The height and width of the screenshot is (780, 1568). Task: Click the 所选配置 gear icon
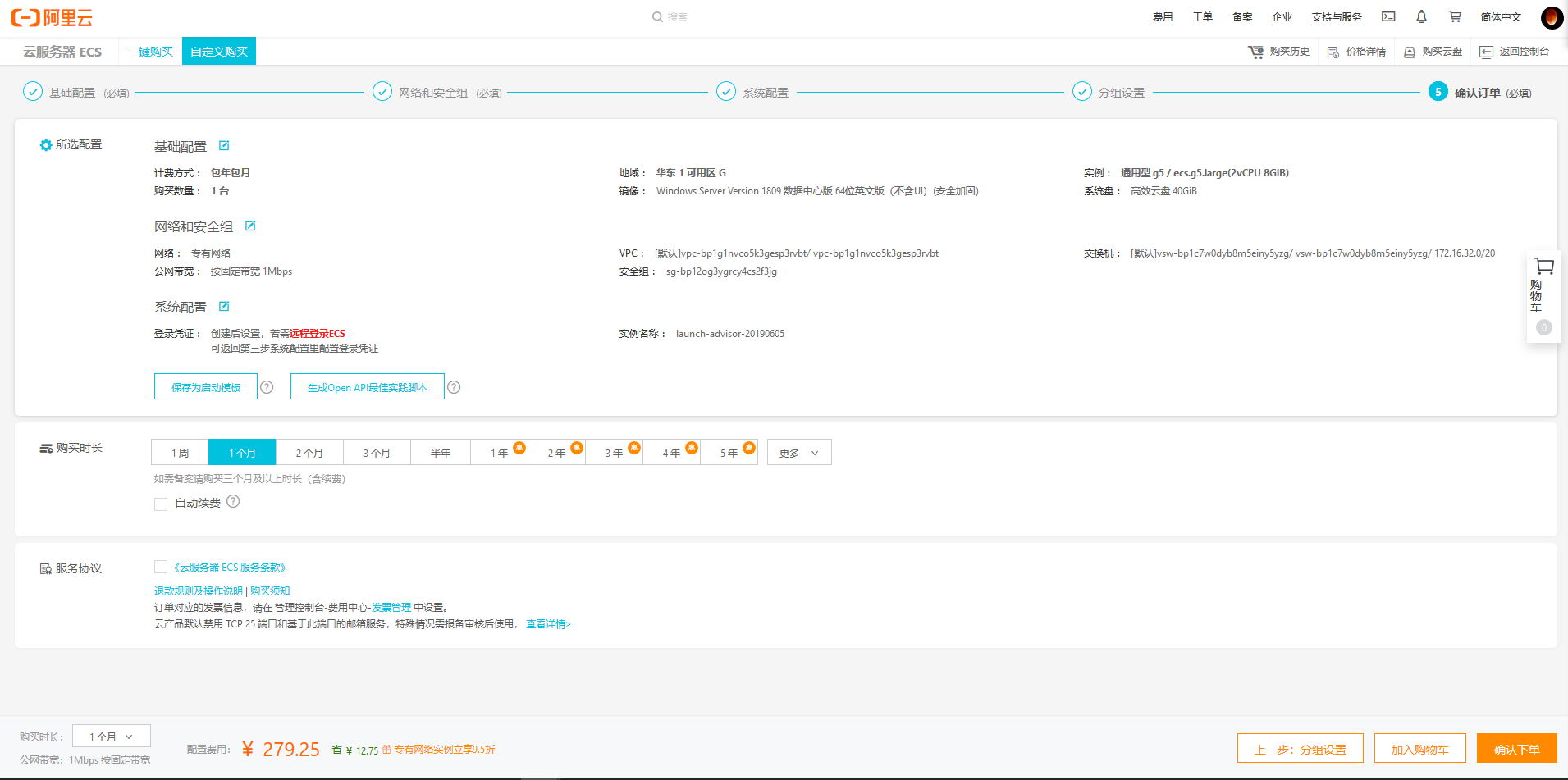[x=46, y=145]
